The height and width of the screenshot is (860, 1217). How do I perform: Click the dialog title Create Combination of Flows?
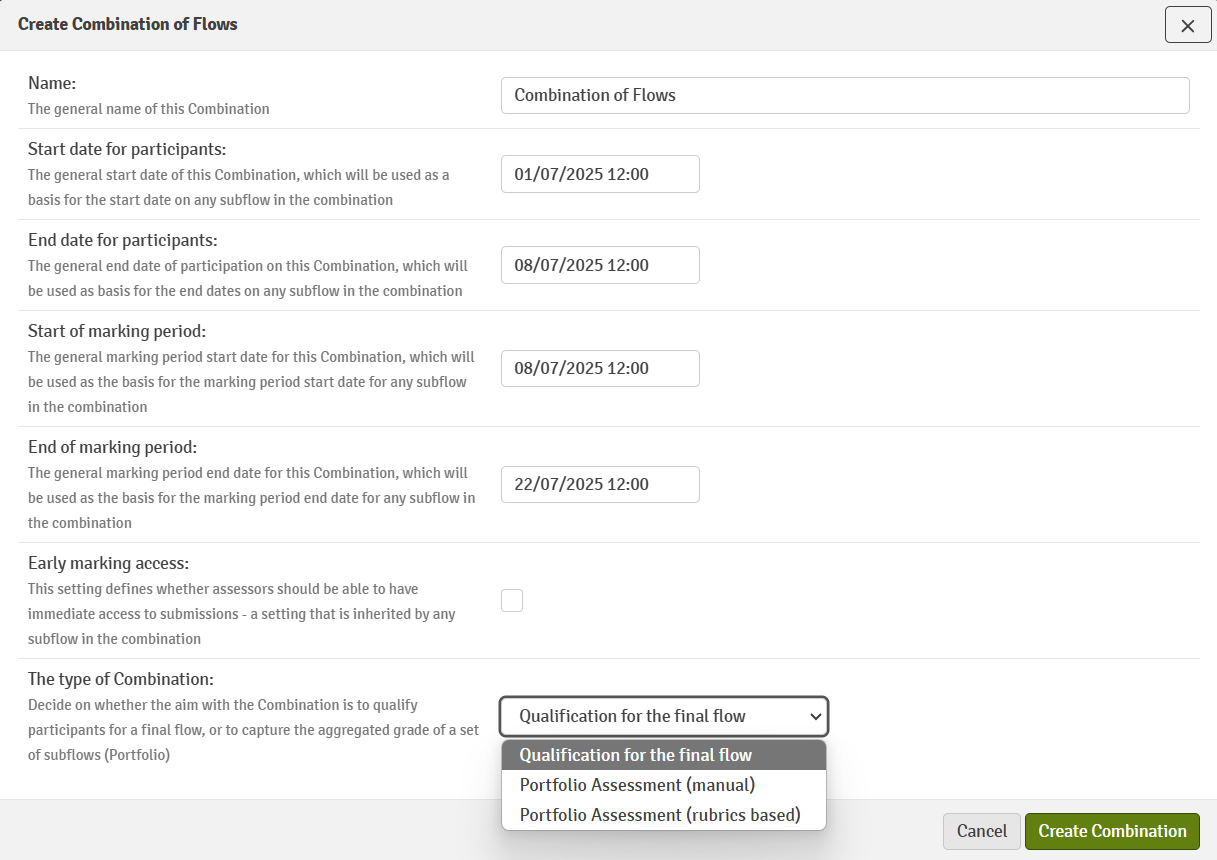click(128, 24)
